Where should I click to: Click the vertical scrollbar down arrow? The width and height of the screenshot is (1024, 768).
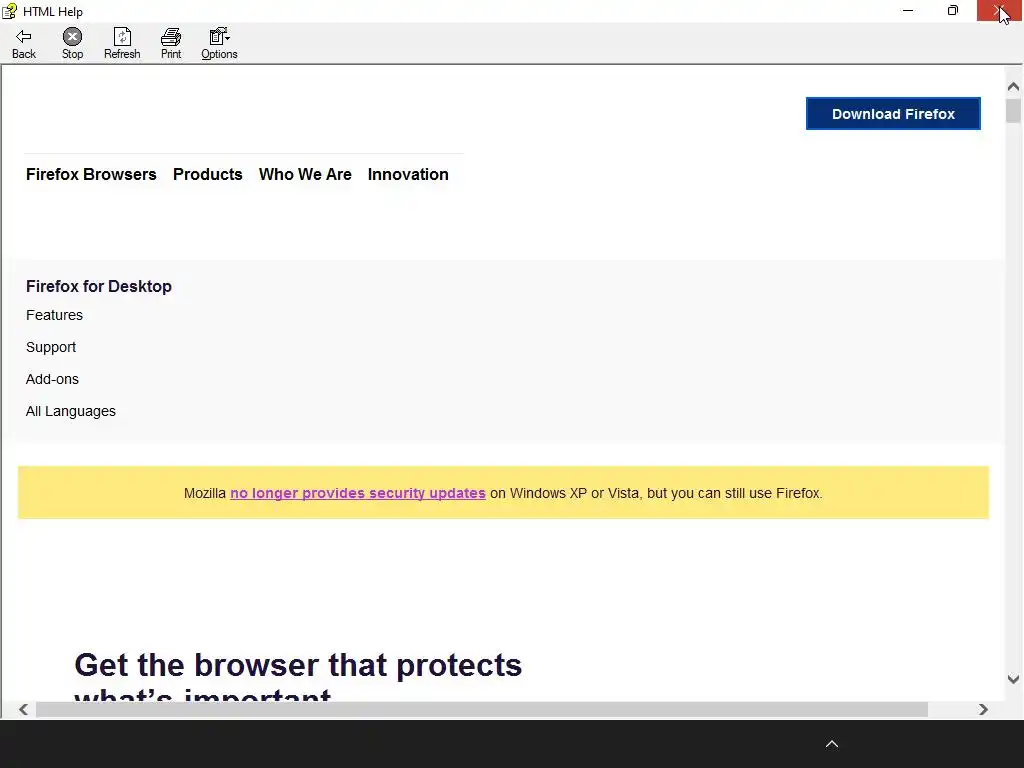[x=1013, y=679]
